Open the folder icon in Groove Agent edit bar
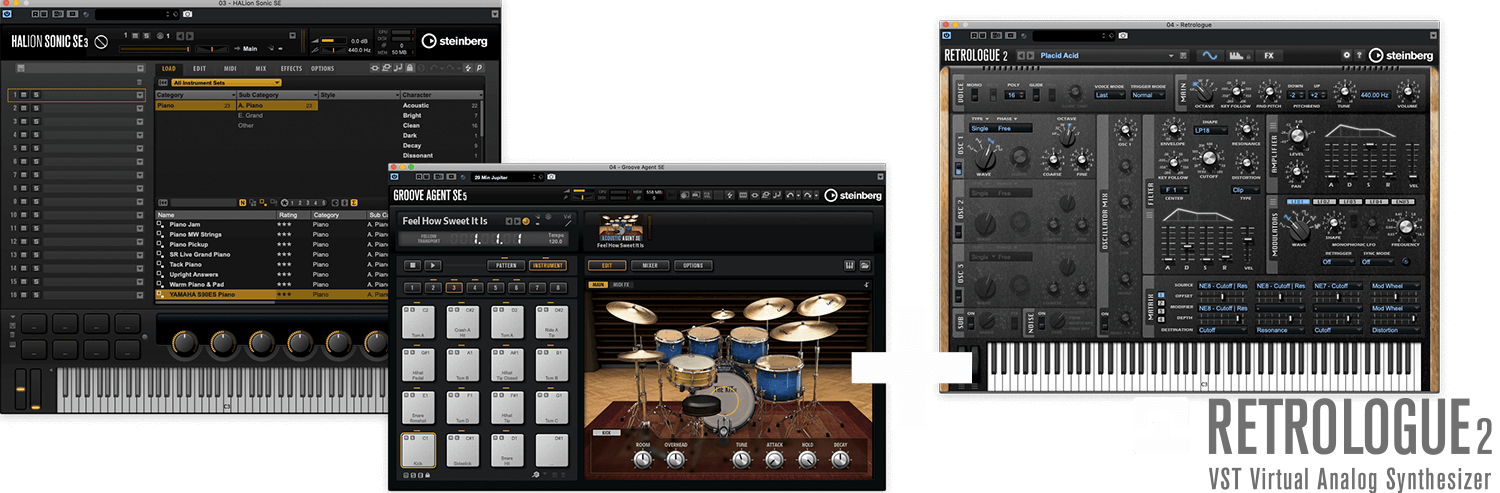This screenshot has width=1500, height=493. click(864, 265)
